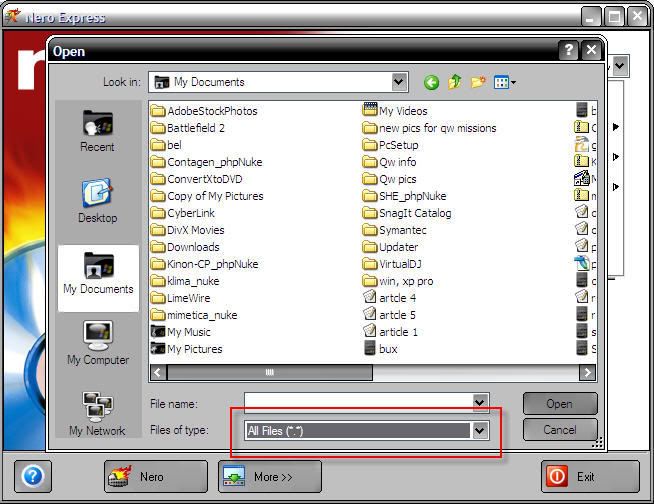Create a new folder
This screenshot has width=654, height=504.
pos(478,82)
